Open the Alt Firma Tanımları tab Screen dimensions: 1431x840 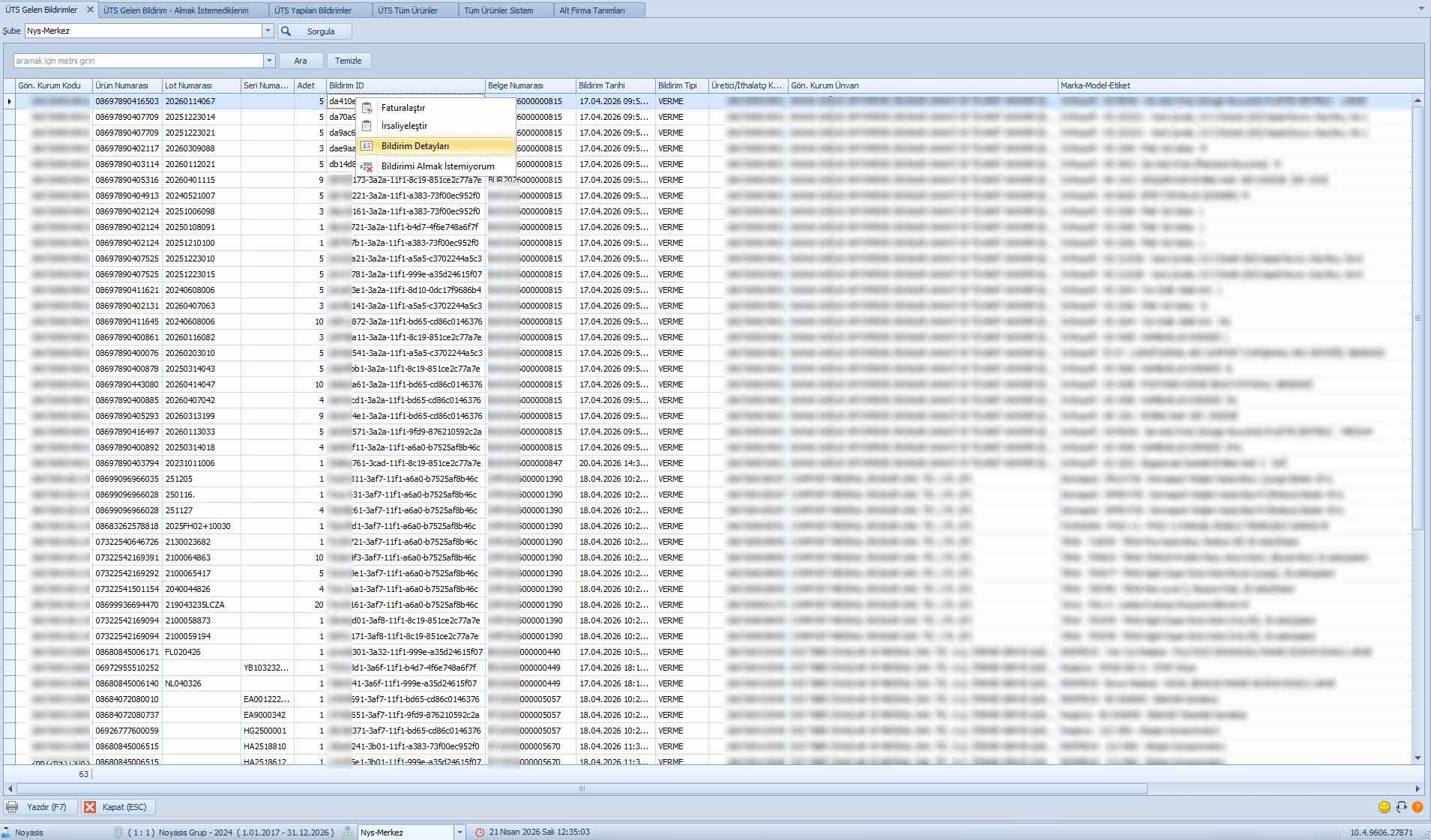click(x=591, y=10)
